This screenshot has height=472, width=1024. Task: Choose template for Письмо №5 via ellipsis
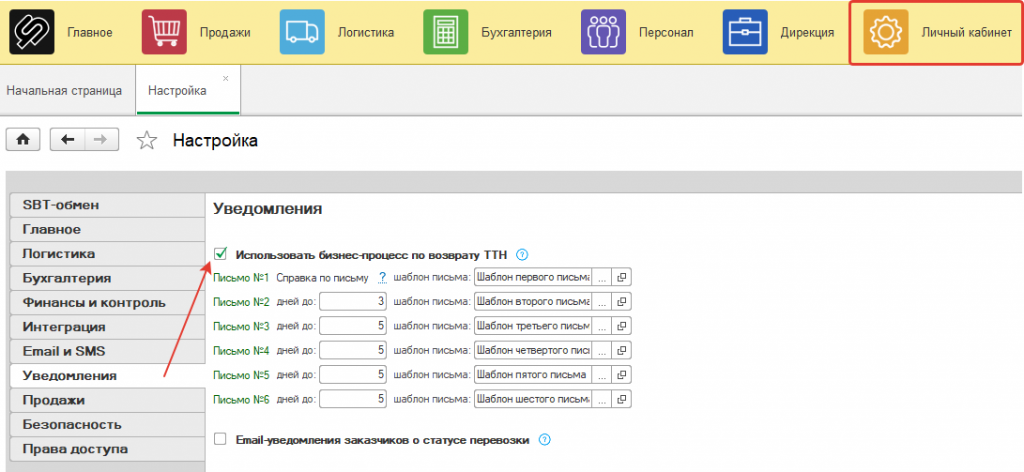tap(601, 374)
